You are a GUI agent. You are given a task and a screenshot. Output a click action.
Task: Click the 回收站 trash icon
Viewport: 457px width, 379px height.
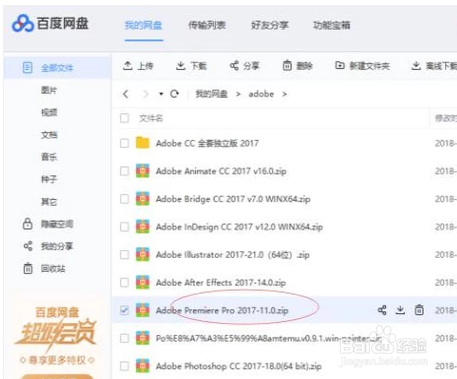(x=28, y=268)
